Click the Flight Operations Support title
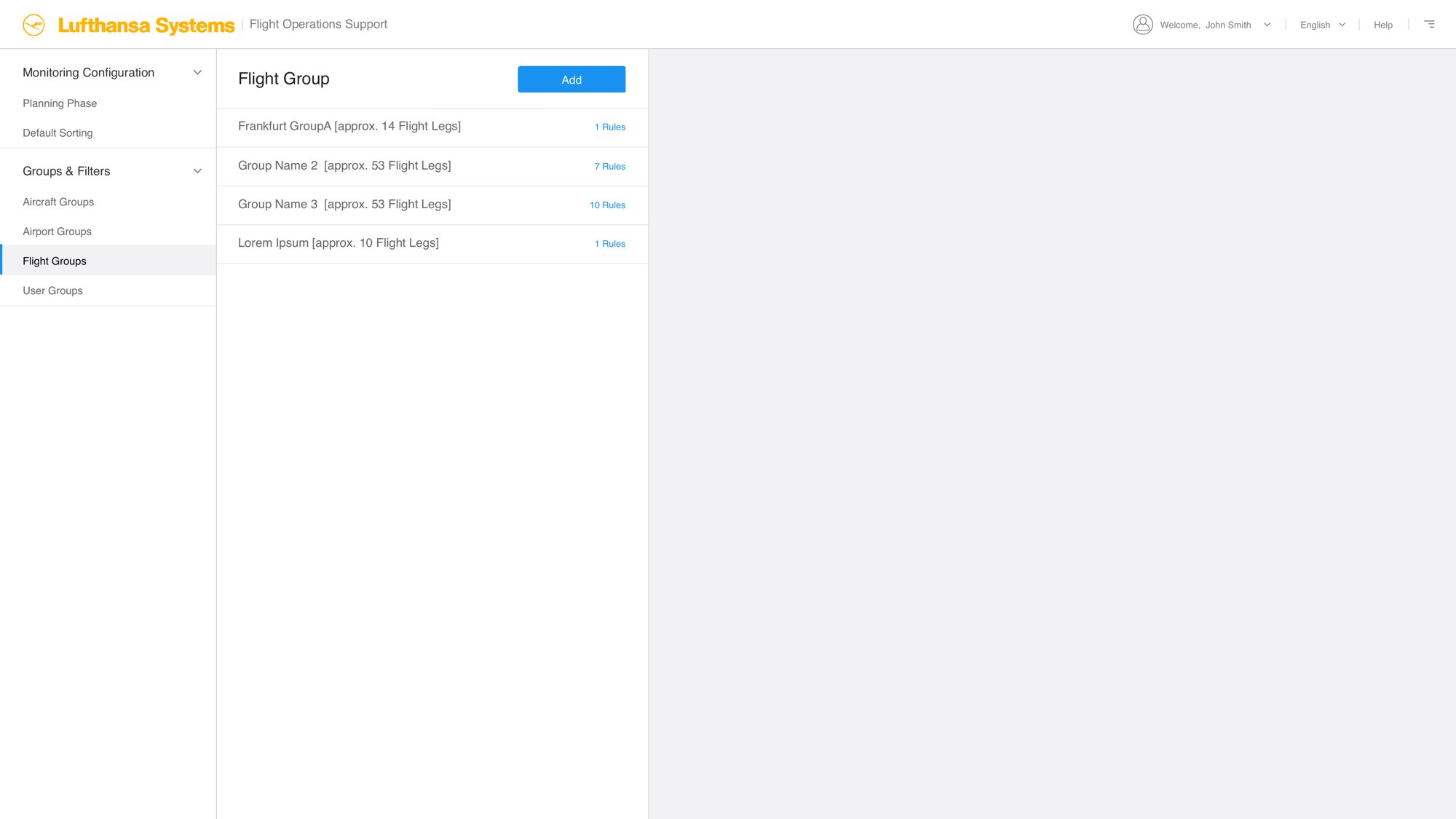The height and width of the screenshot is (819, 1456). (x=318, y=24)
